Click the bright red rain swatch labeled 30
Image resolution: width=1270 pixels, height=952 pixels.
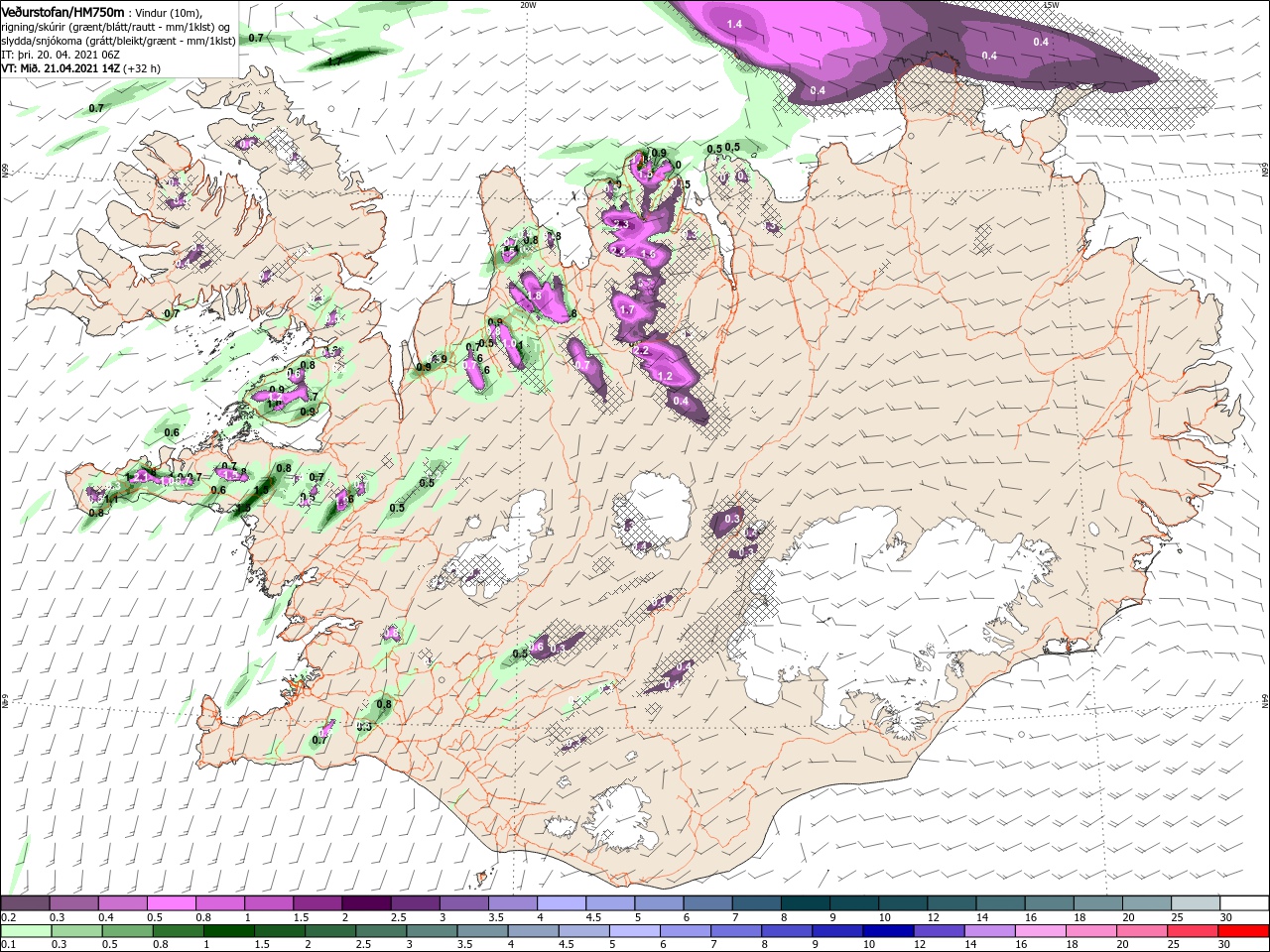(x=1243, y=930)
